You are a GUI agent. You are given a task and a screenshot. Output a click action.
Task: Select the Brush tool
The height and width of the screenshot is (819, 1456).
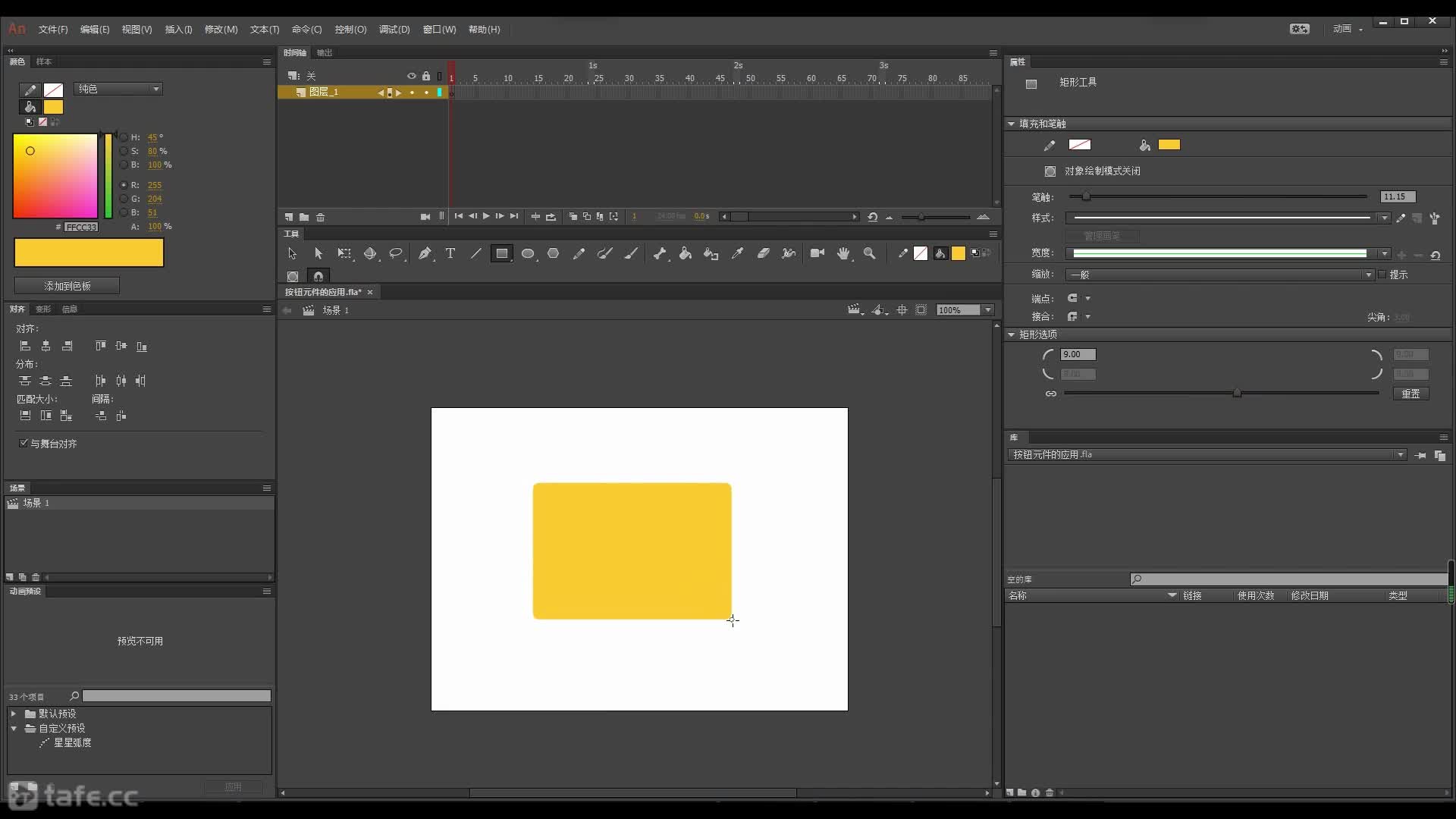pyautogui.click(x=630, y=253)
